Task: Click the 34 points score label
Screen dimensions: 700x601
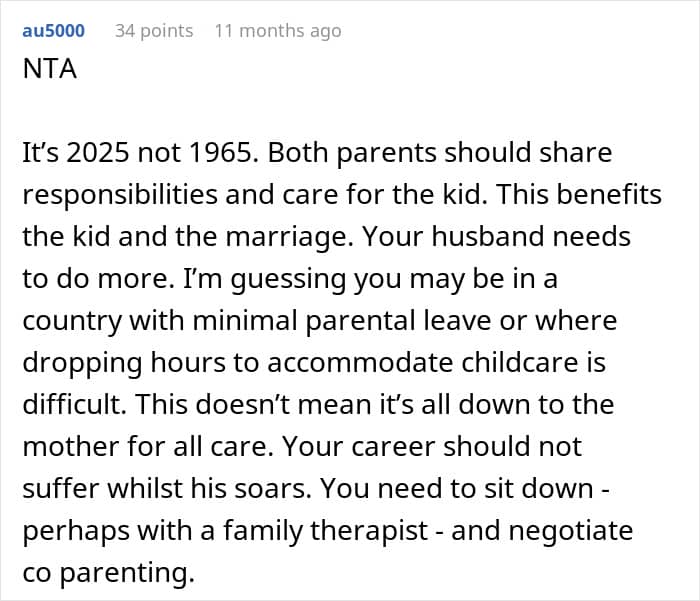Action: 154,31
